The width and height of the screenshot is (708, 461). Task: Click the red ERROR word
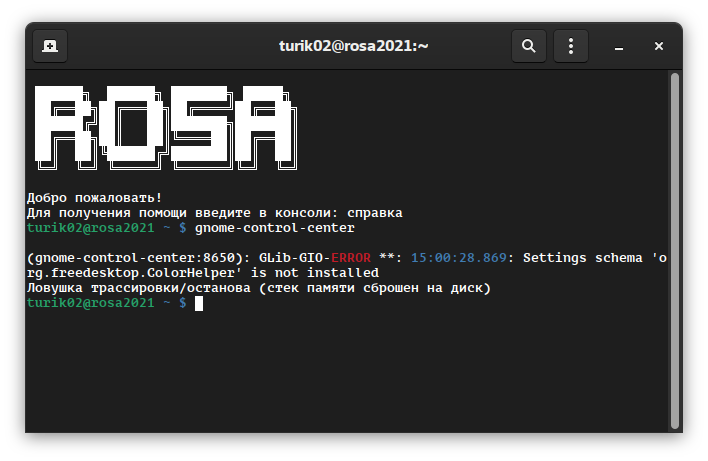[x=351, y=258]
